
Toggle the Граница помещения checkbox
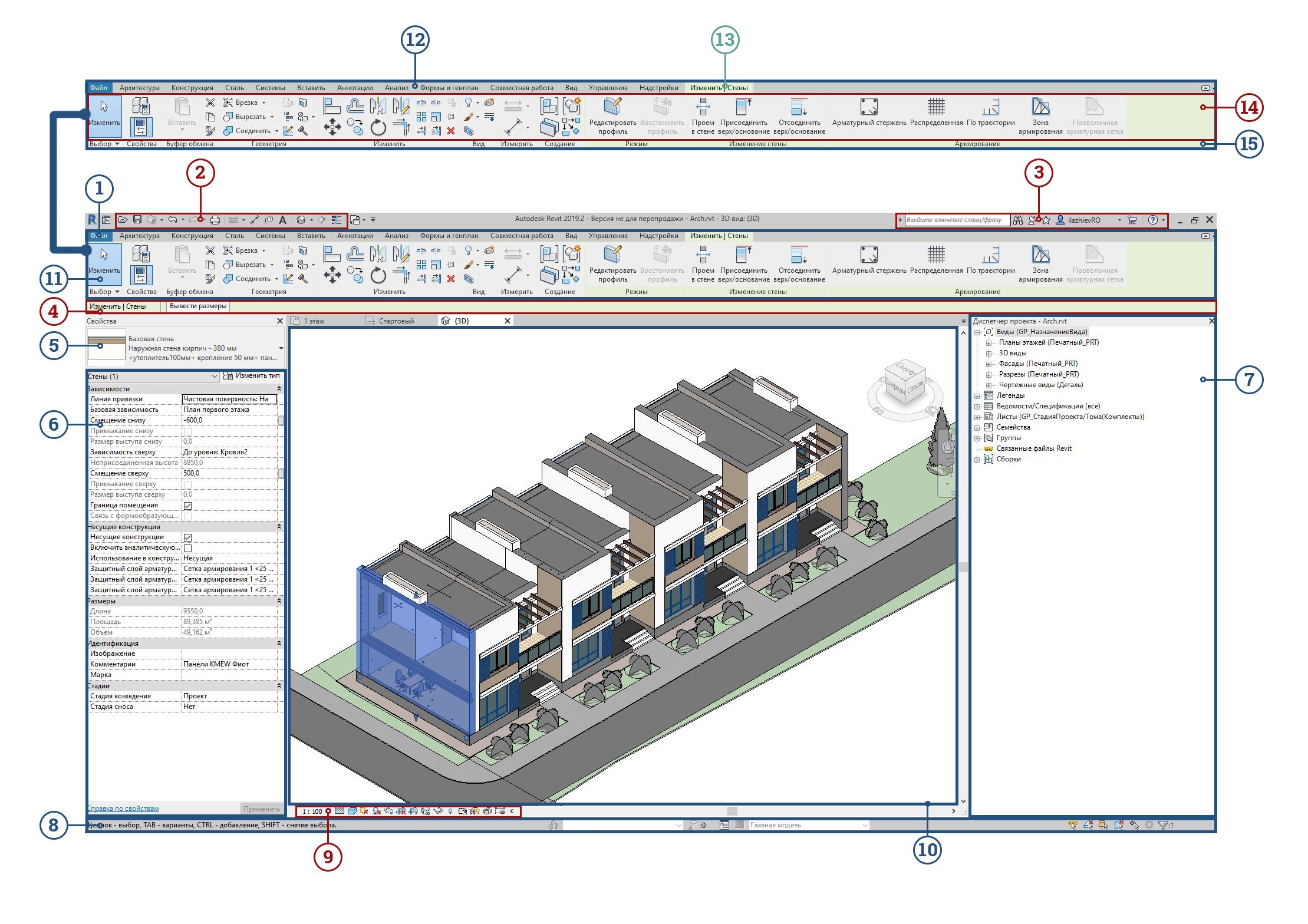pos(187,506)
